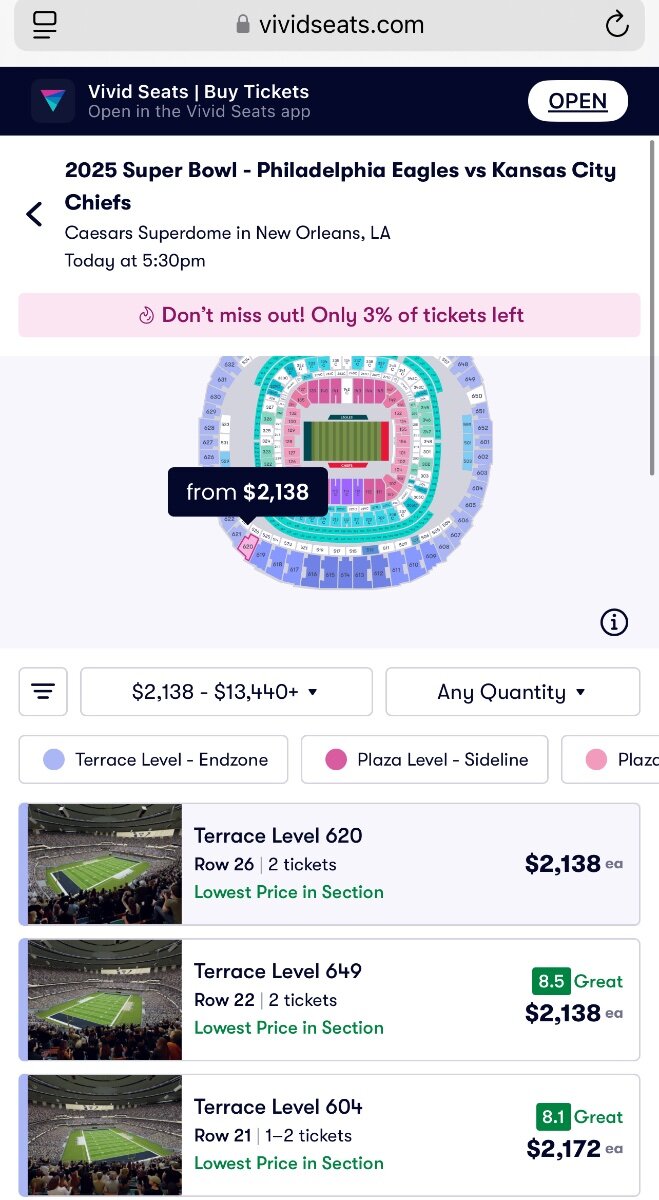
Task: Expand the $2,138 - $13,440+ price dropdown
Action: click(x=226, y=692)
